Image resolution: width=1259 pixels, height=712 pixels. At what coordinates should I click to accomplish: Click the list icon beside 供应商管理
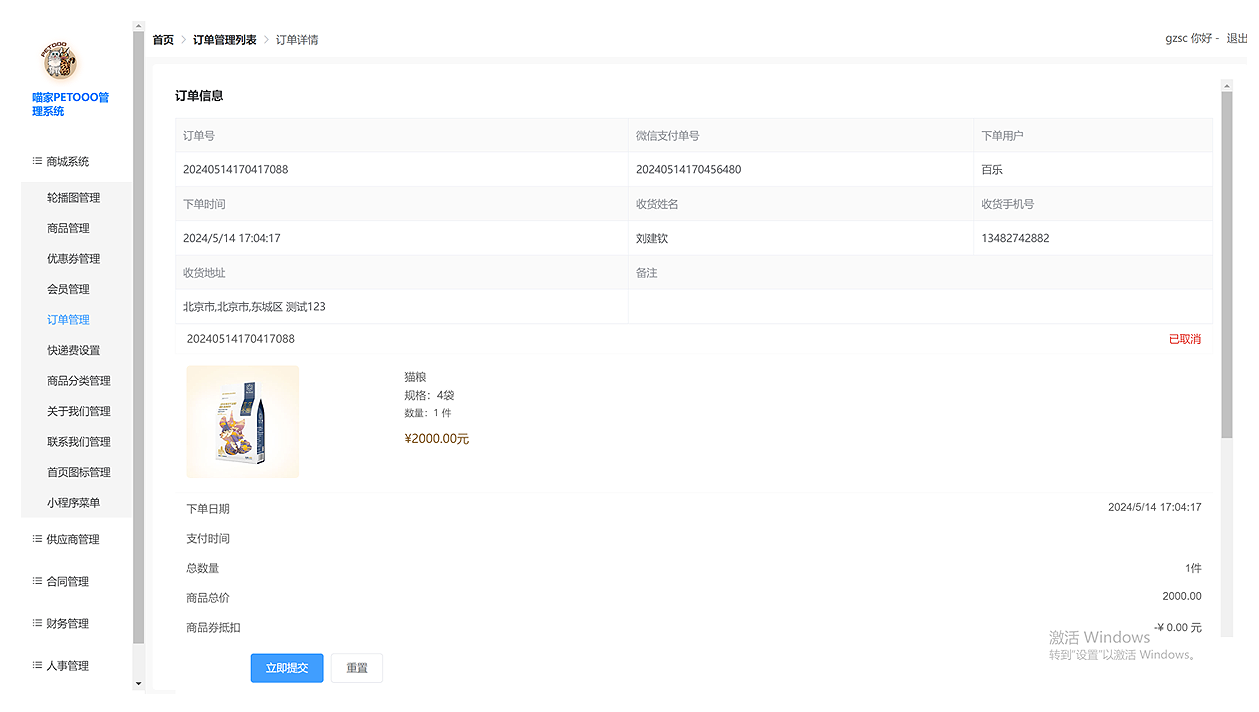click(37, 539)
